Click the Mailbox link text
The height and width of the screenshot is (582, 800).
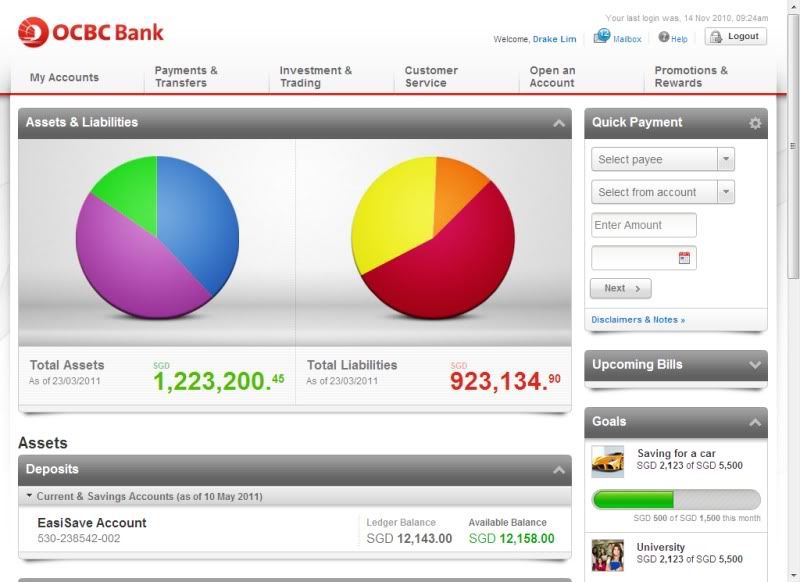(627, 39)
